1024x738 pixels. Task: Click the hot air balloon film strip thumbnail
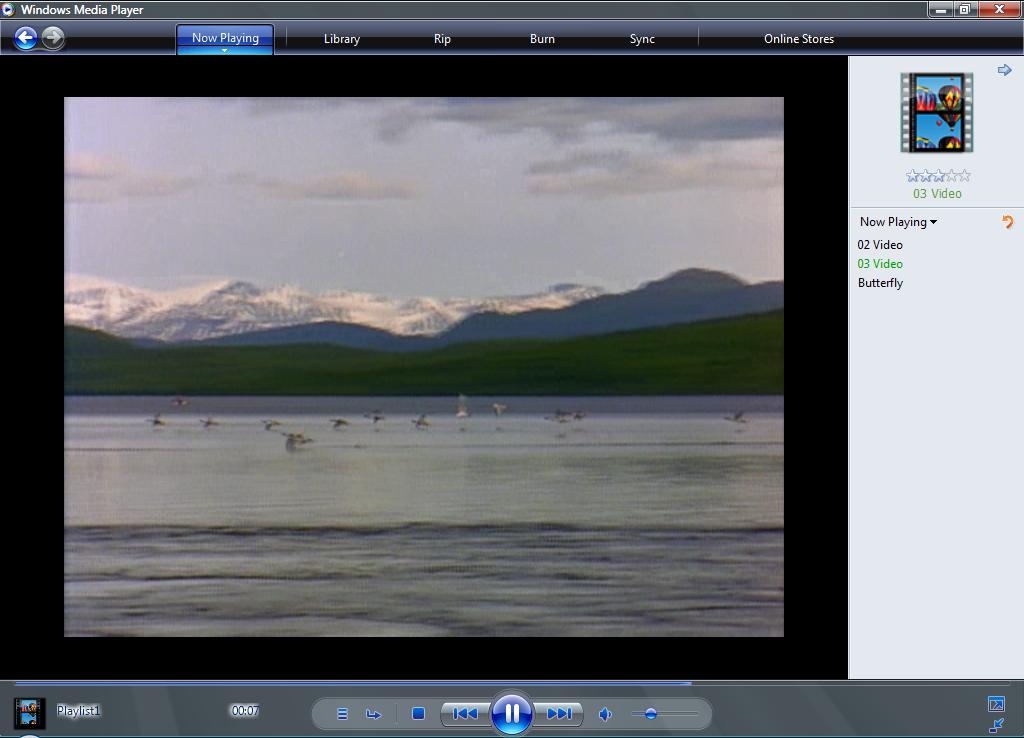tap(936, 112)
